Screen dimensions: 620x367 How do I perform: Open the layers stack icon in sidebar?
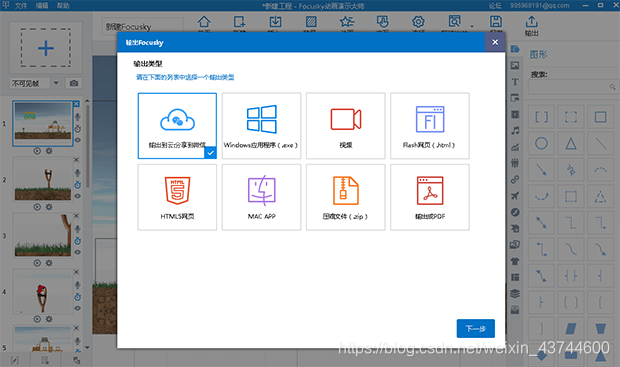coord(515,293)
